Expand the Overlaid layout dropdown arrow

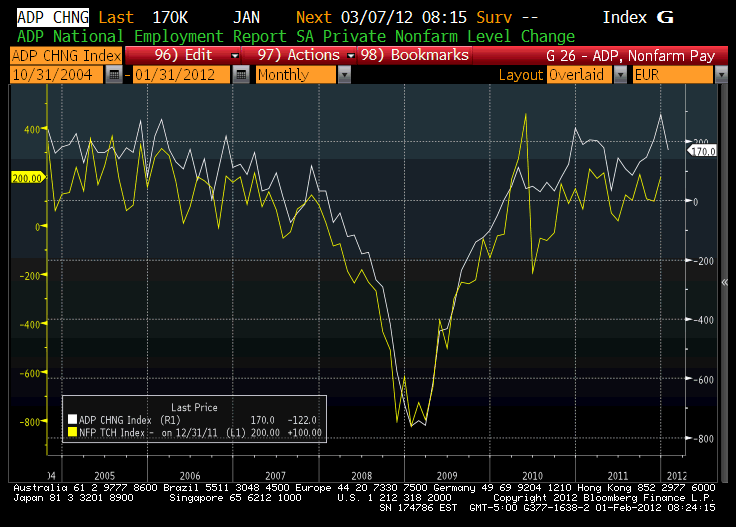[620, 75]
